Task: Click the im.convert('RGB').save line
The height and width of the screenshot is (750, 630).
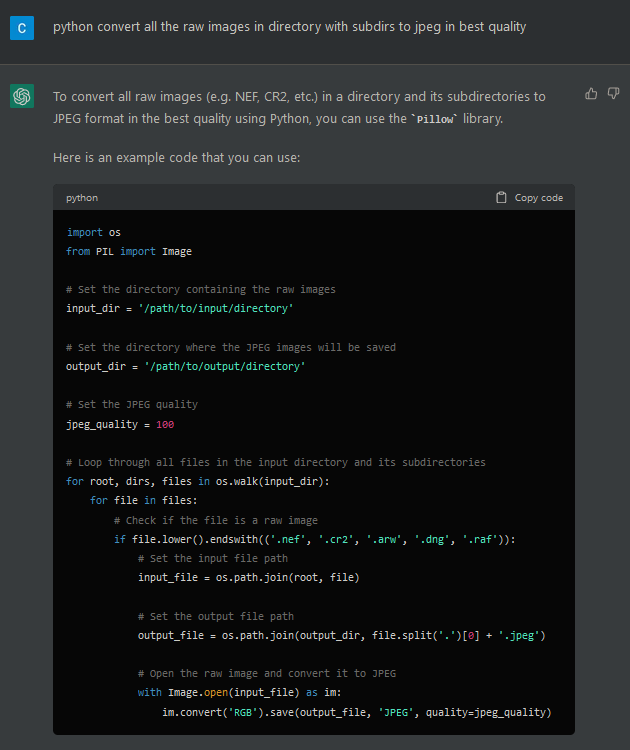Action: [x=356, y=712]
